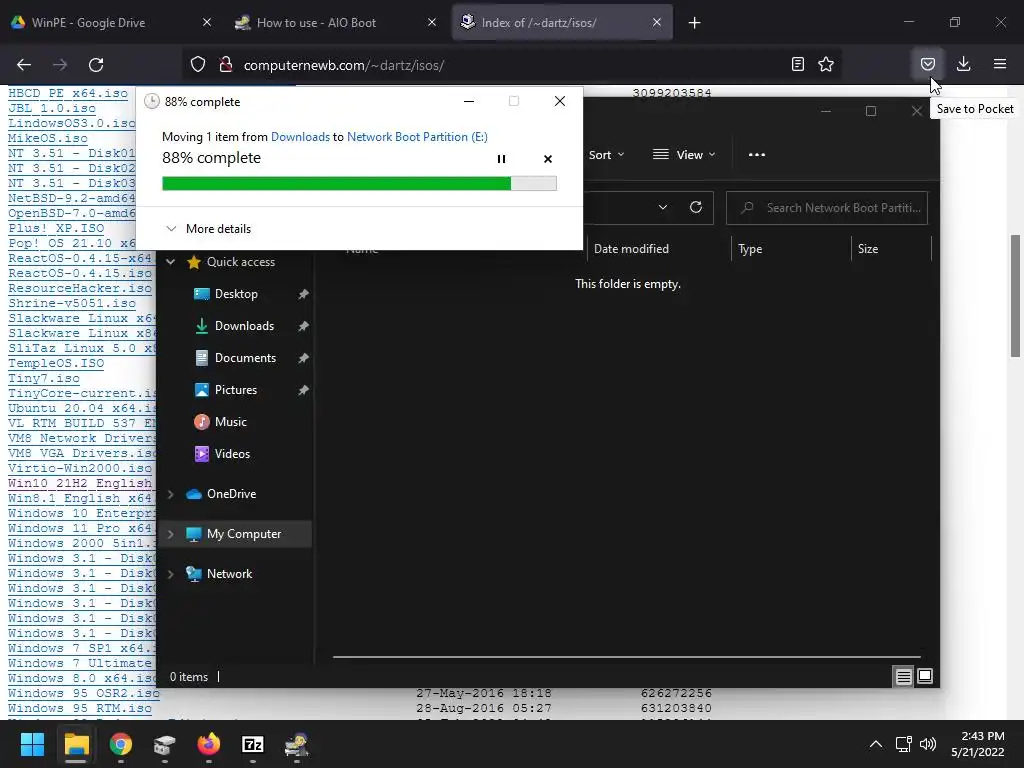Image resolution: width=1024 pixels, height=768 pixels.
Task: Open the volume control in tray
Action: point(927,744)
